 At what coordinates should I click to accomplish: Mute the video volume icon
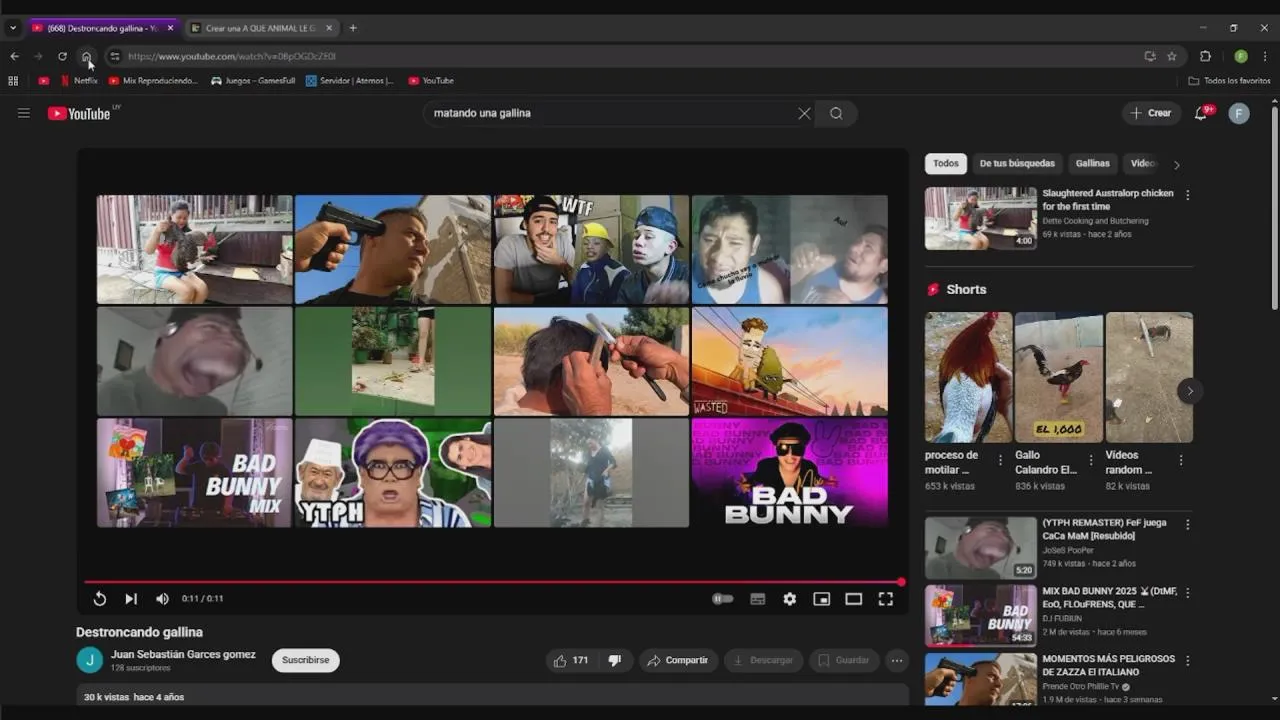pos(162,599)
